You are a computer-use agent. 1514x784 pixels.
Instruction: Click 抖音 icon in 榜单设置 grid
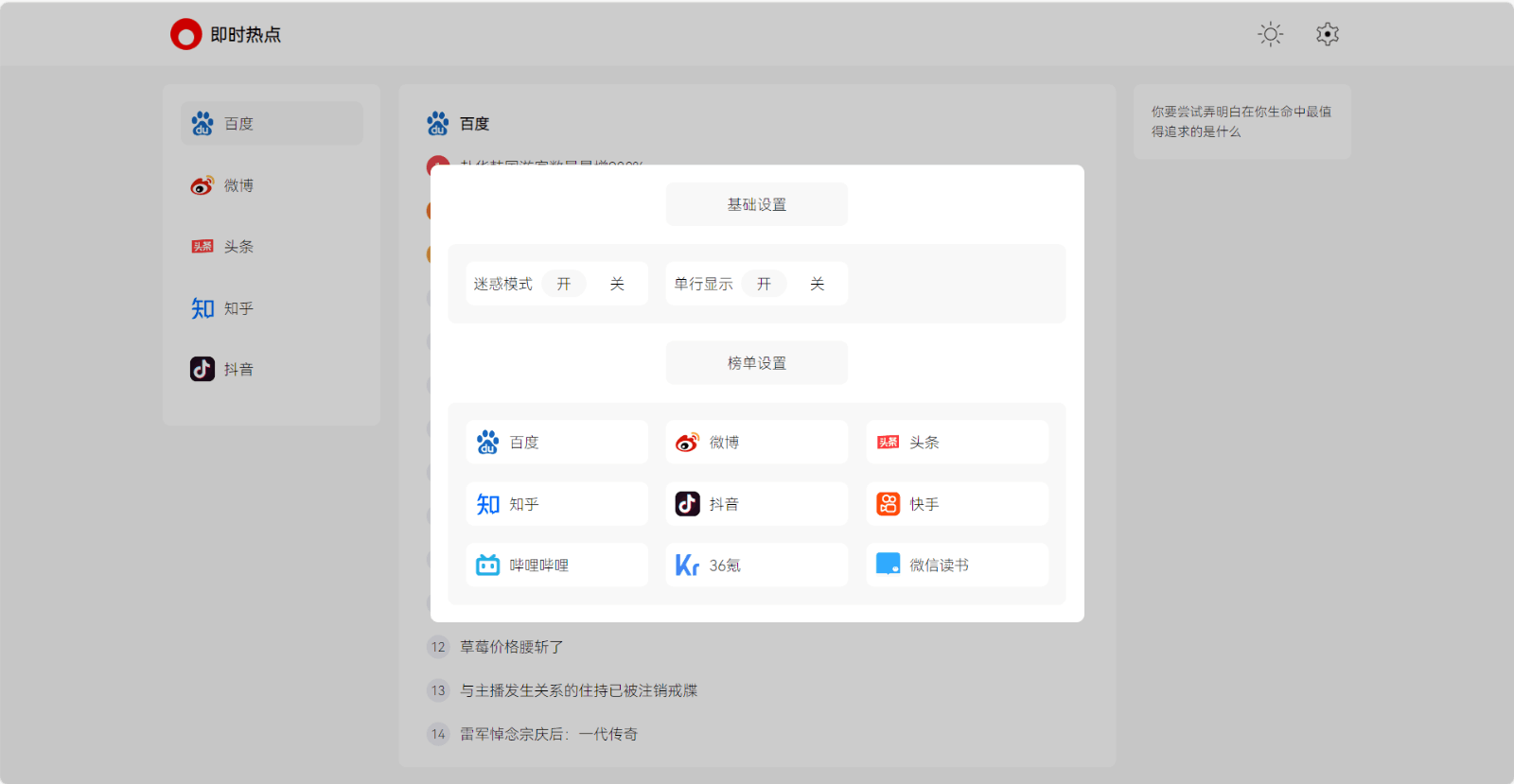pyautogui.click(x=687, y=504)
